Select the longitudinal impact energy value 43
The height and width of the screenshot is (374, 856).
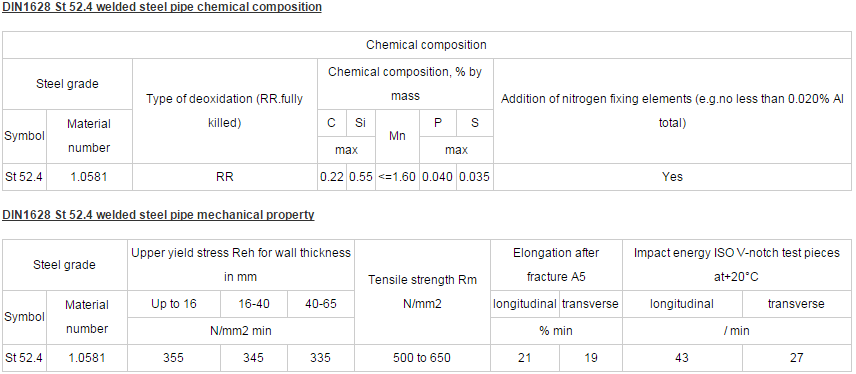[x=682, y=358]
